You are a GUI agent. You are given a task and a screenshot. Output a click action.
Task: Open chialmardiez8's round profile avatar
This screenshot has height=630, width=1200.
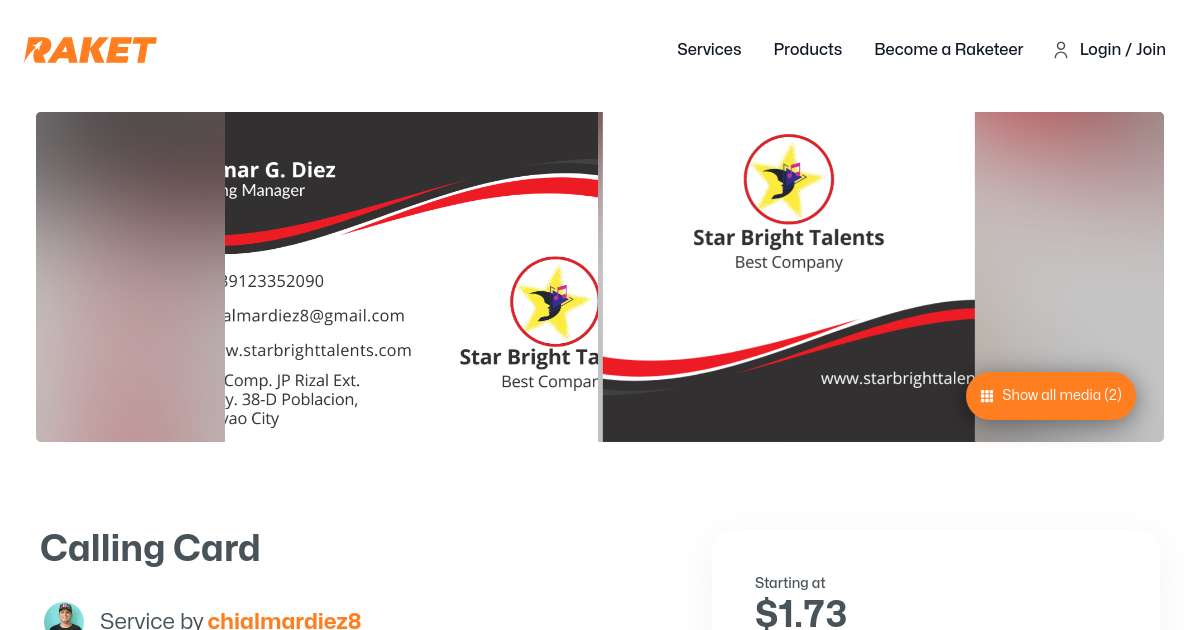tap(64, 616)
